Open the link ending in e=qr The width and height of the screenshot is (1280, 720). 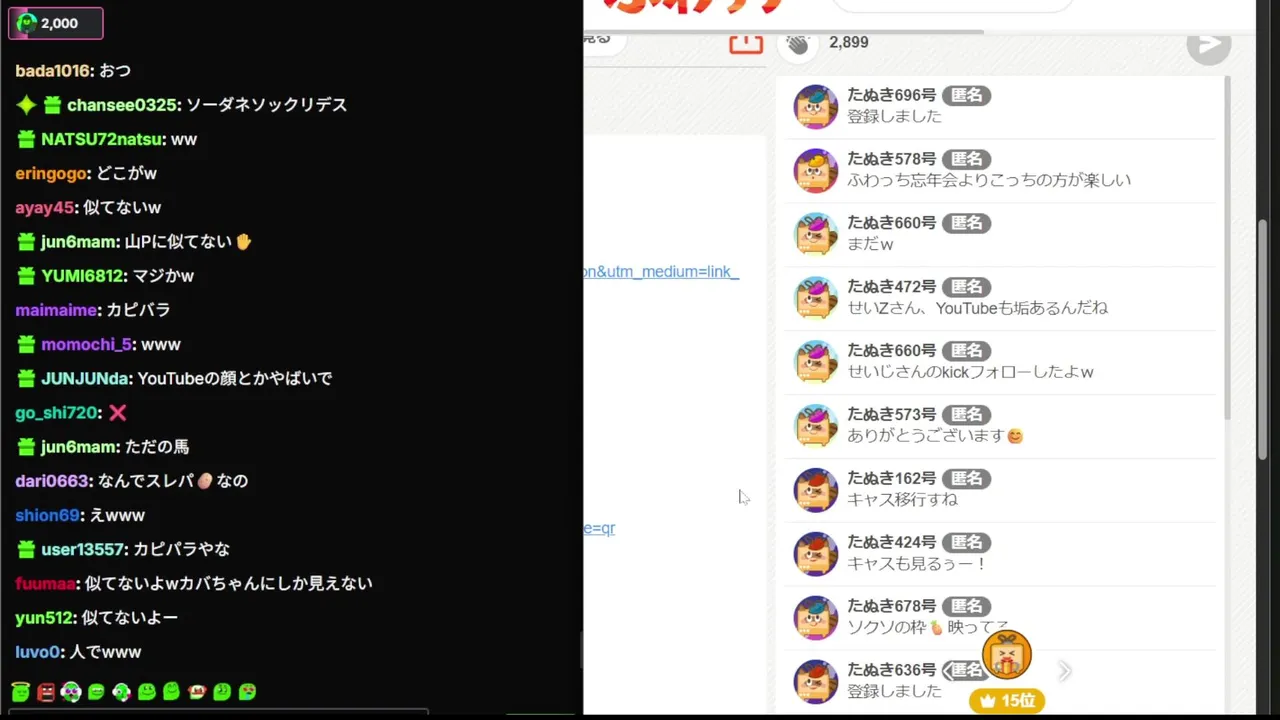[599, 528]
